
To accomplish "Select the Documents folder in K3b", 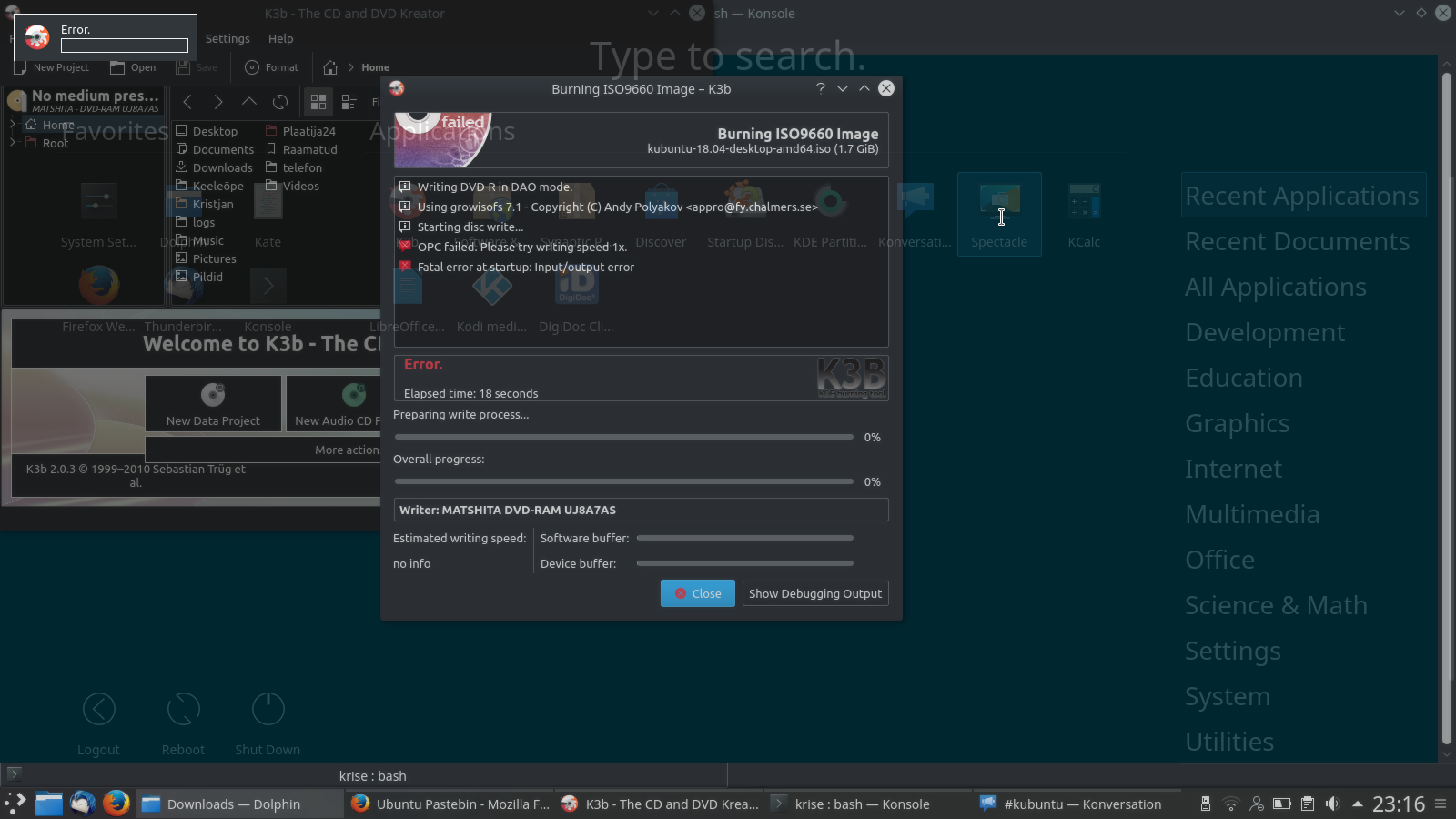I will pos(215,149).
